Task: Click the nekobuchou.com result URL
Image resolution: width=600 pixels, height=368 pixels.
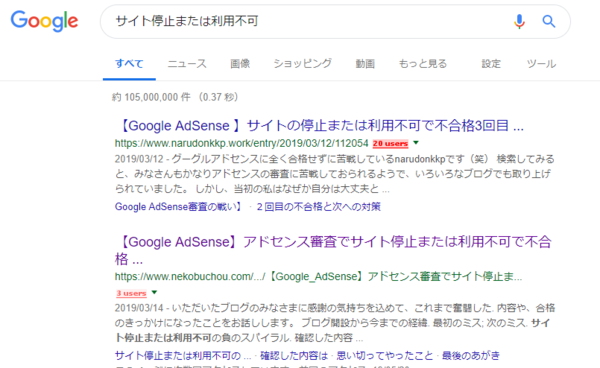Action: pos(318,277)
